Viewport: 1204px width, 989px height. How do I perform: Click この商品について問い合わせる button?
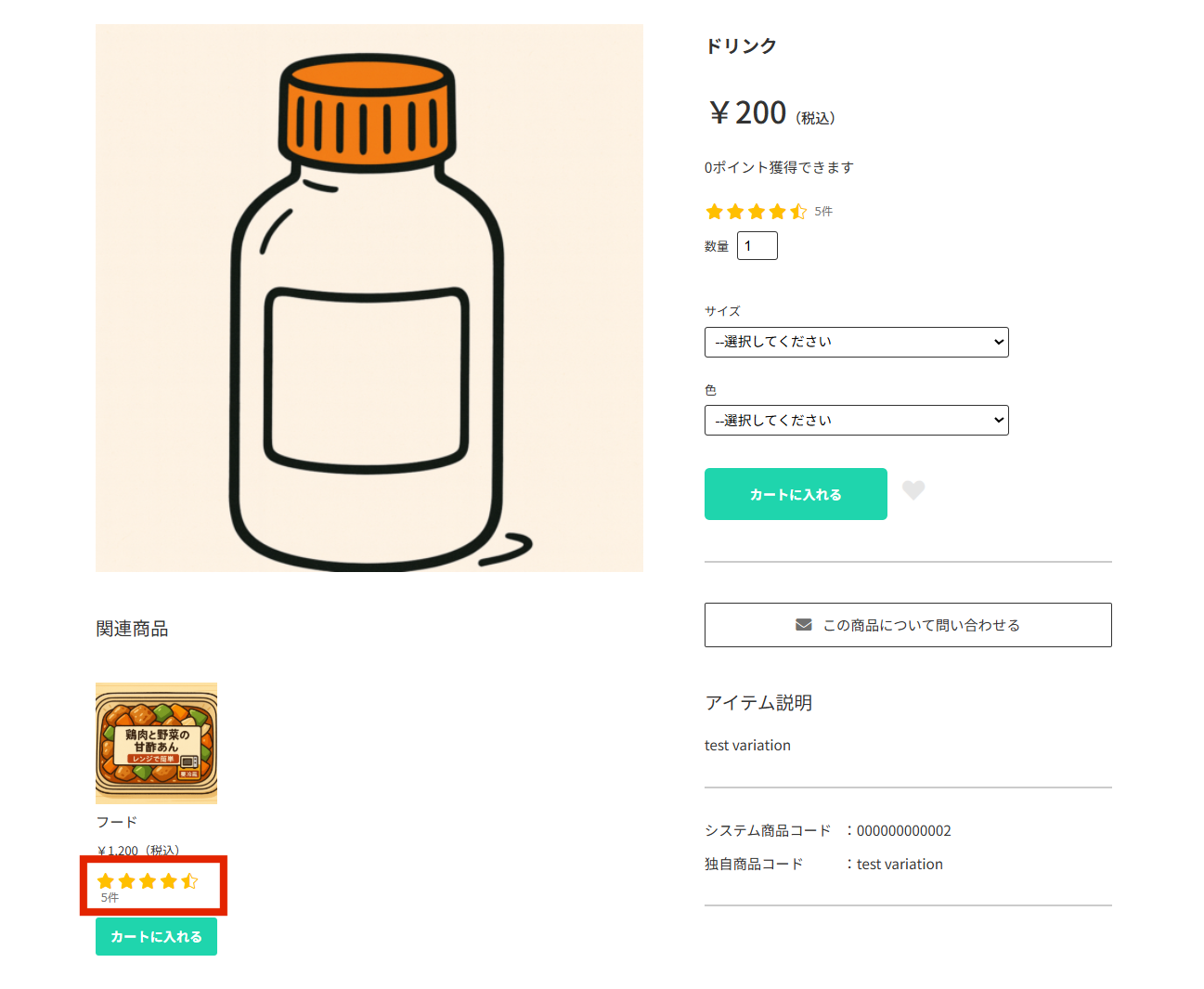908,625
